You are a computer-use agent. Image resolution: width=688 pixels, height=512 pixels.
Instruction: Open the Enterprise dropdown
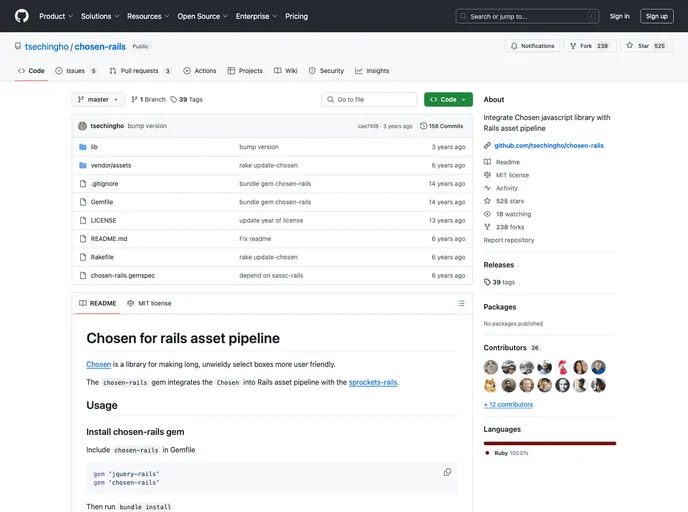point(256,16)
